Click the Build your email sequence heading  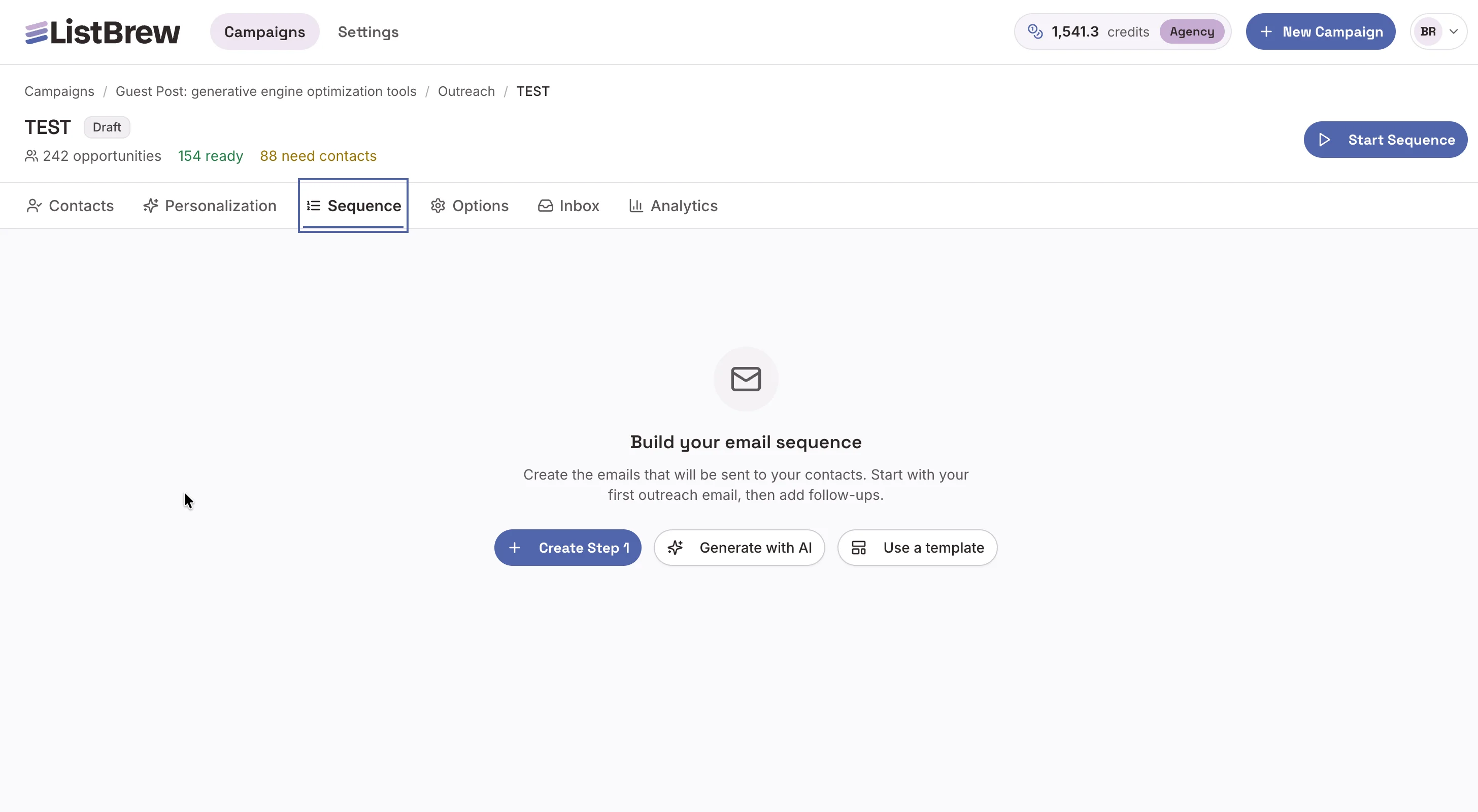point(746,442)
